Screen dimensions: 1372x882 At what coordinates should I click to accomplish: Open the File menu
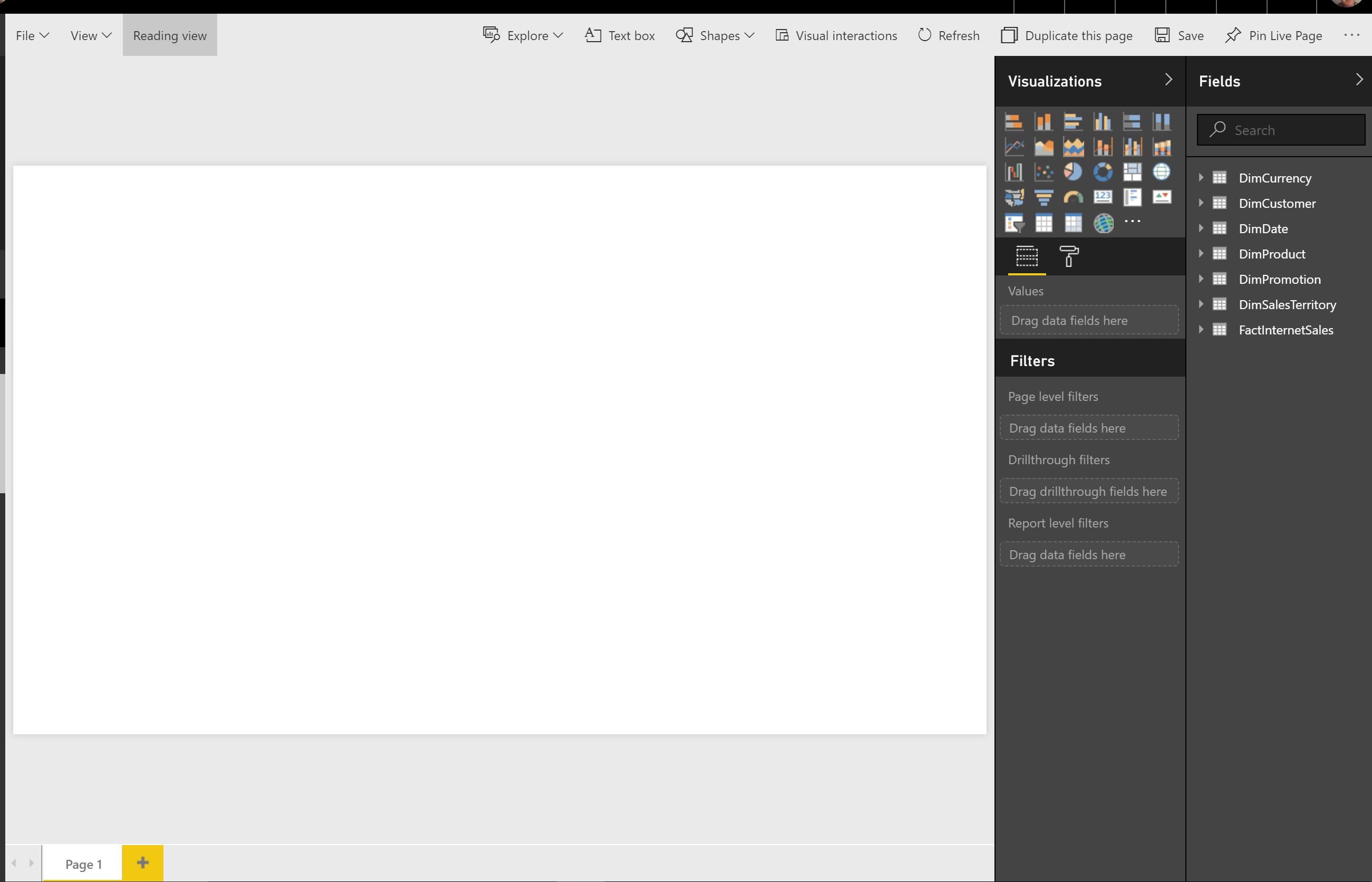[x=32, y=35]
